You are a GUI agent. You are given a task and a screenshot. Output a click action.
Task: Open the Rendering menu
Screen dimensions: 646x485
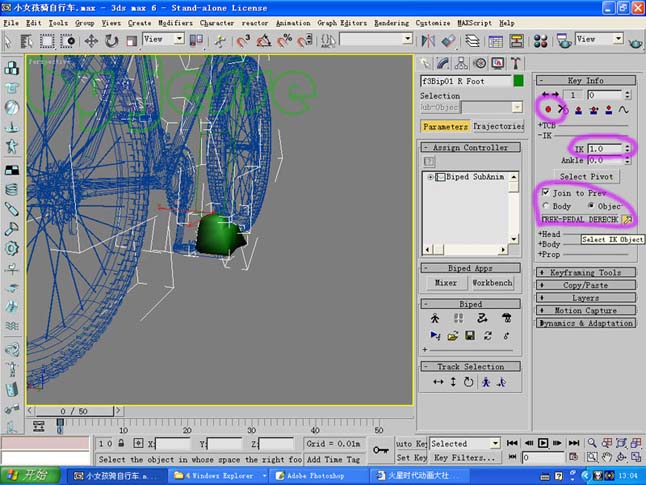coord(391,23)
